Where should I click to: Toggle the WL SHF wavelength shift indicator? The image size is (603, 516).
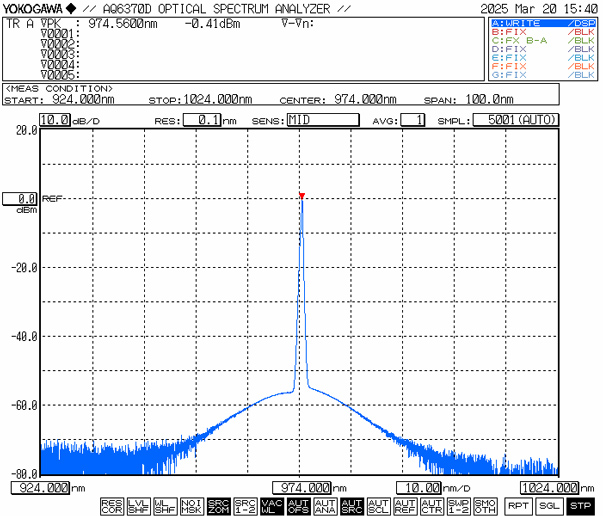pos(165,506)
